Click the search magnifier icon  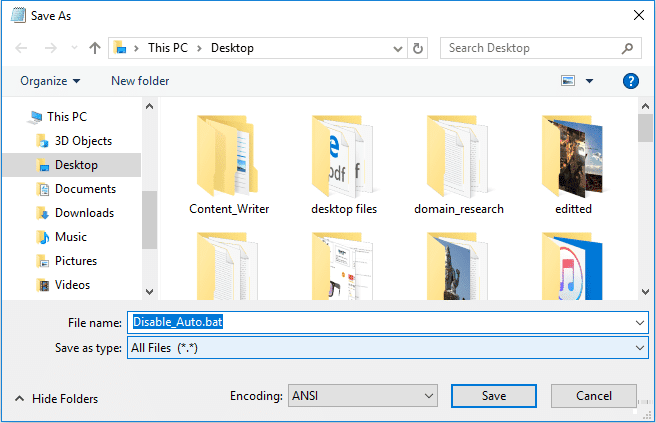point(627,49)
